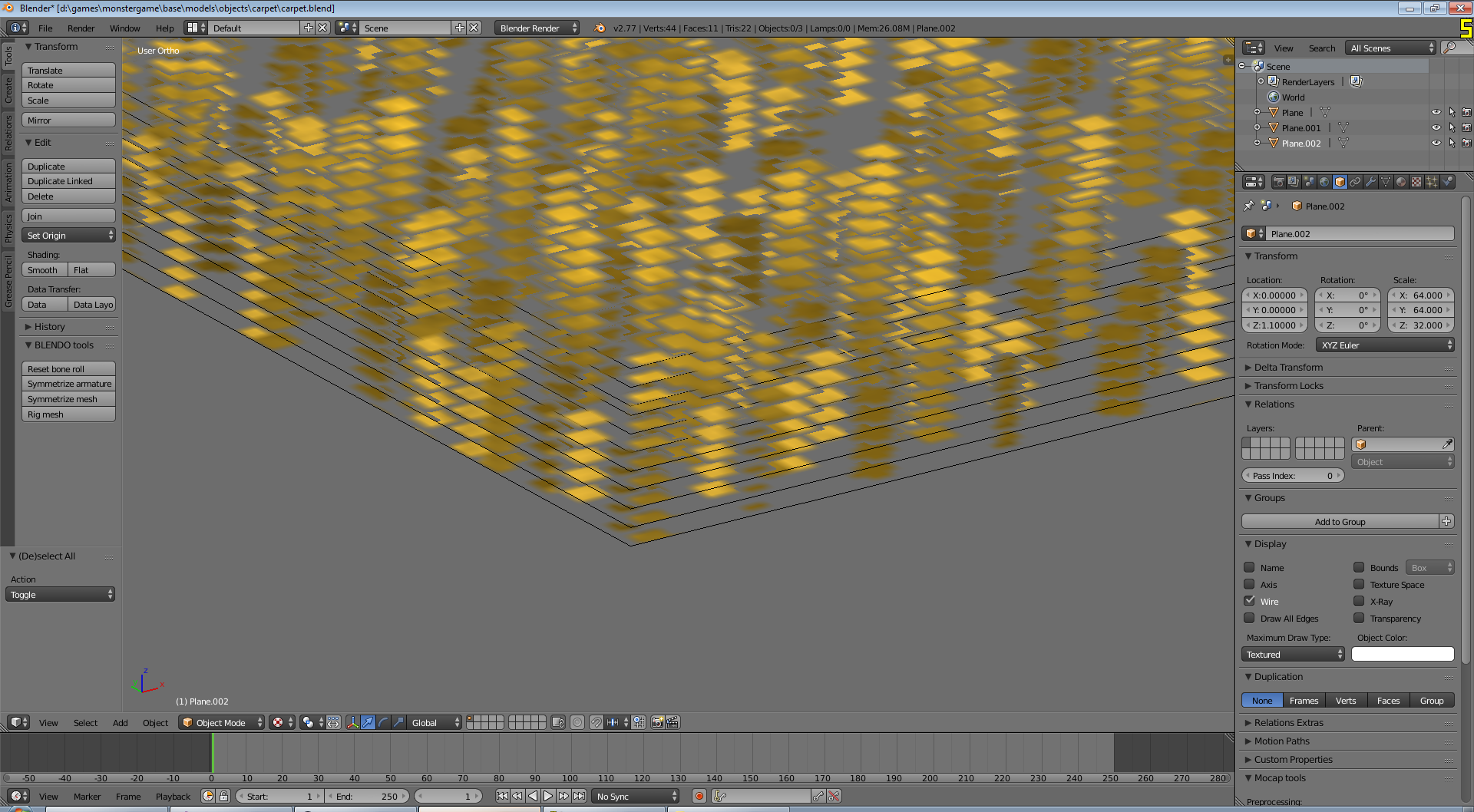Disable the Wire display checkbox
Viewport: 1474px width, 812px height.
1250,601
